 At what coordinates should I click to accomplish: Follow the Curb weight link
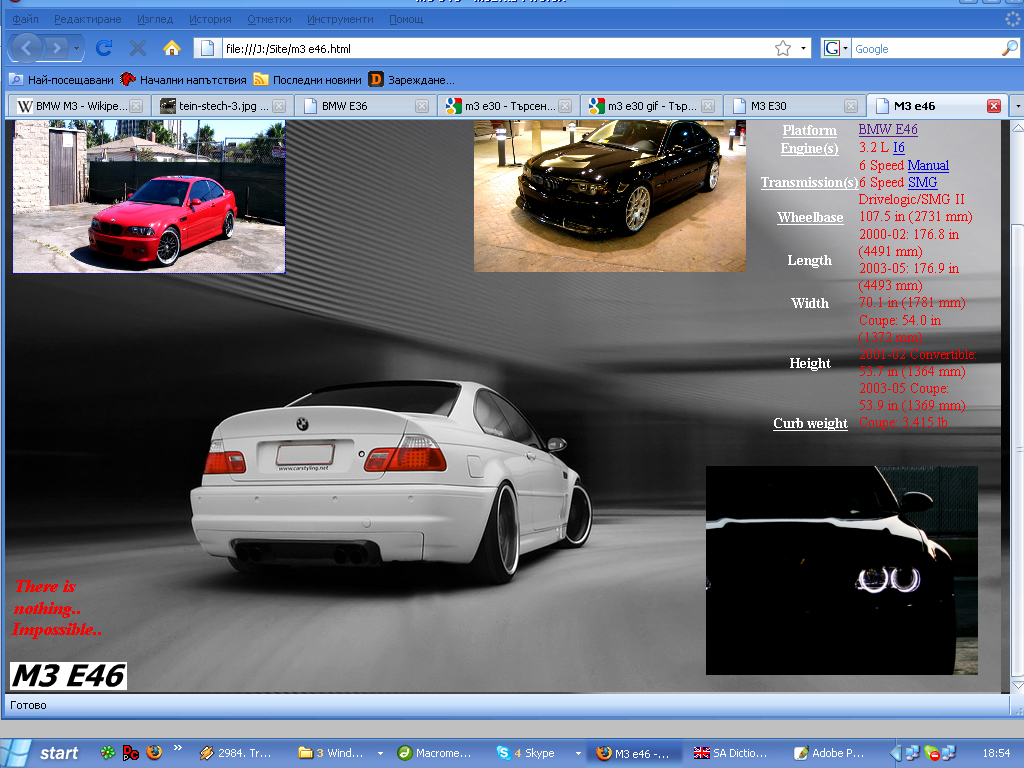point(810,423)
